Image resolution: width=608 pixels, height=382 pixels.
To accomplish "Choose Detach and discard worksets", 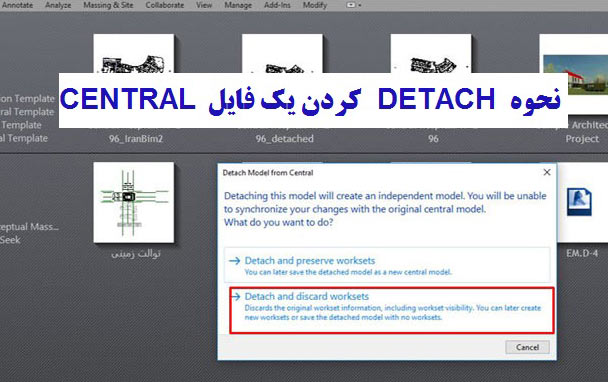I will click(392, 310).
